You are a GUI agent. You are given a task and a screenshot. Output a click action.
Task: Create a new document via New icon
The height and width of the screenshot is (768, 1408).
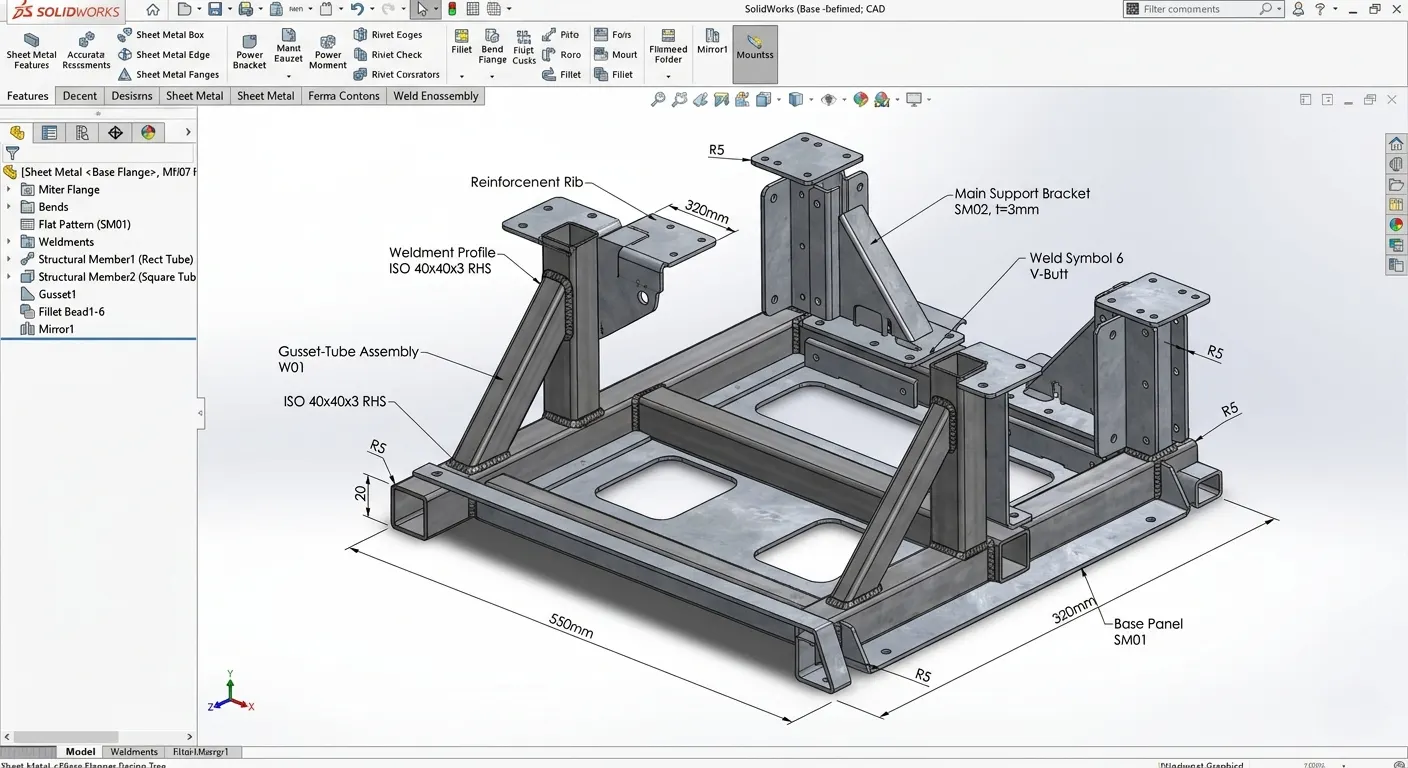click(183, 9)
